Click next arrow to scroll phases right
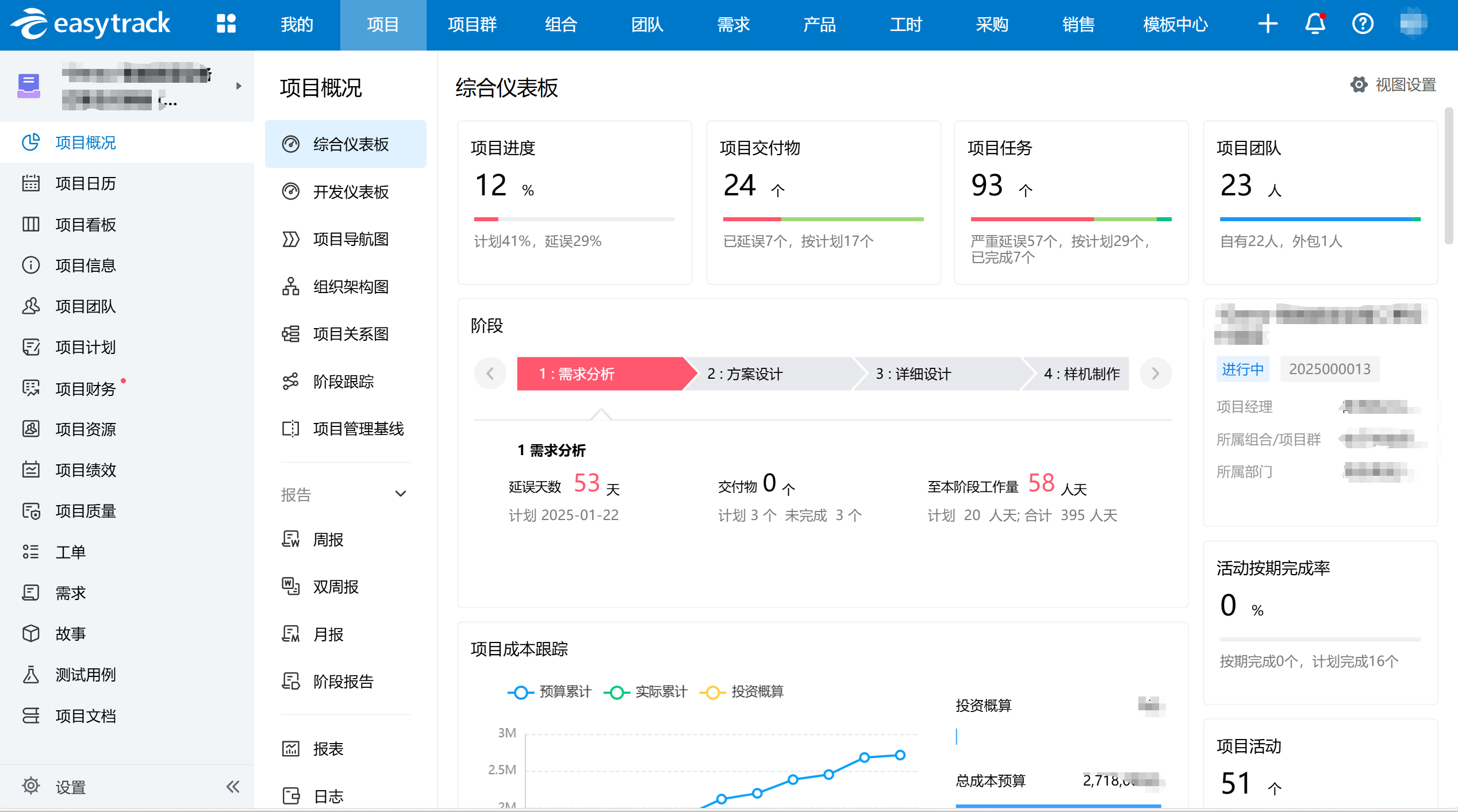Screen dimensions: 1458x812 1155,374
